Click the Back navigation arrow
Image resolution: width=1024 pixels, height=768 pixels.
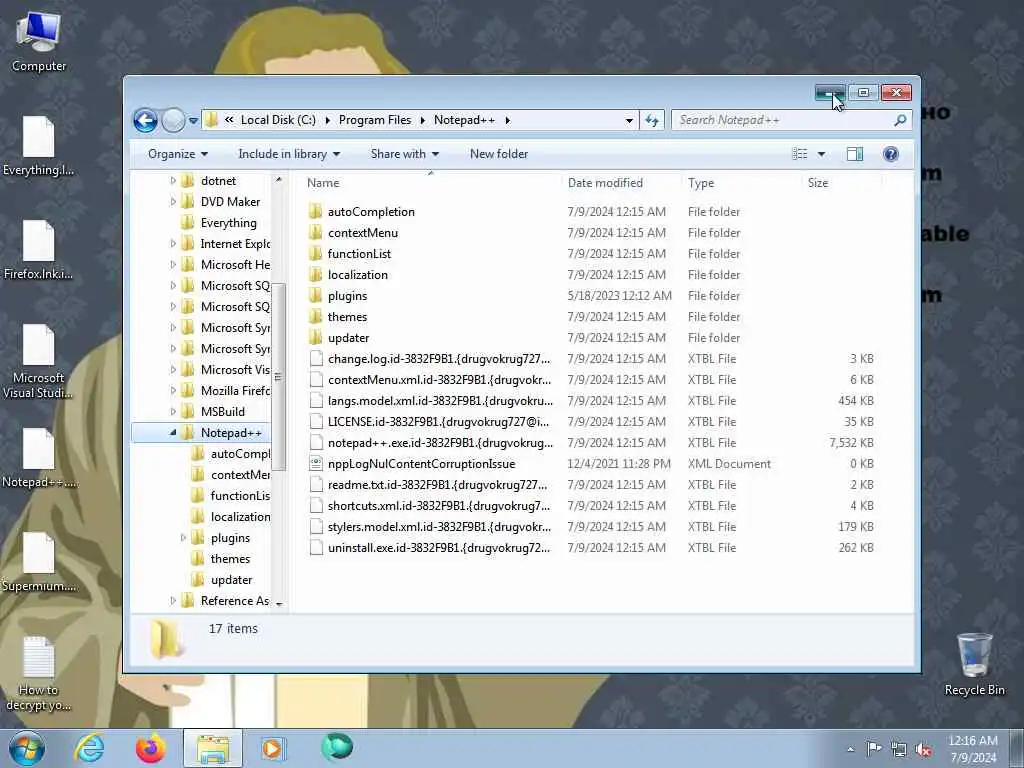tap(145, 120)
